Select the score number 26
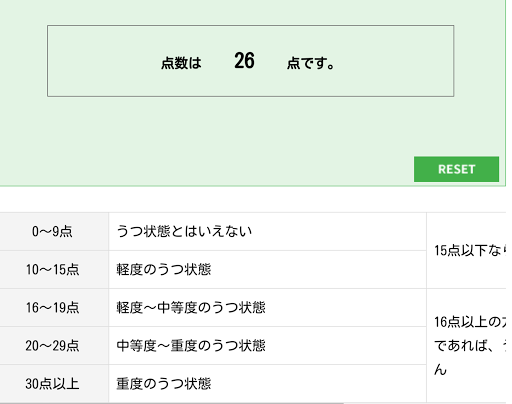The width and height of the screenshot is (512, 404). pos(244,61)
